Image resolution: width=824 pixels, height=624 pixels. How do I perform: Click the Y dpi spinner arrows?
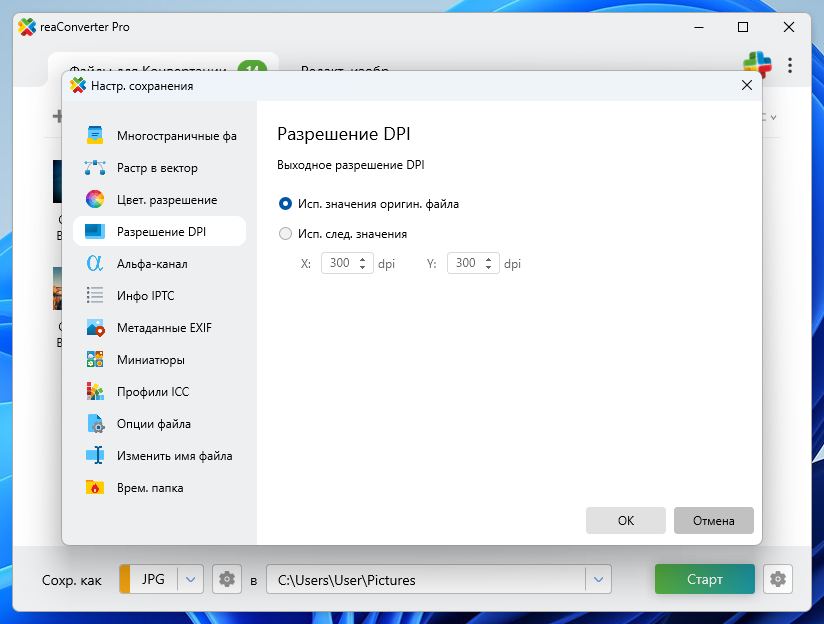488,264
